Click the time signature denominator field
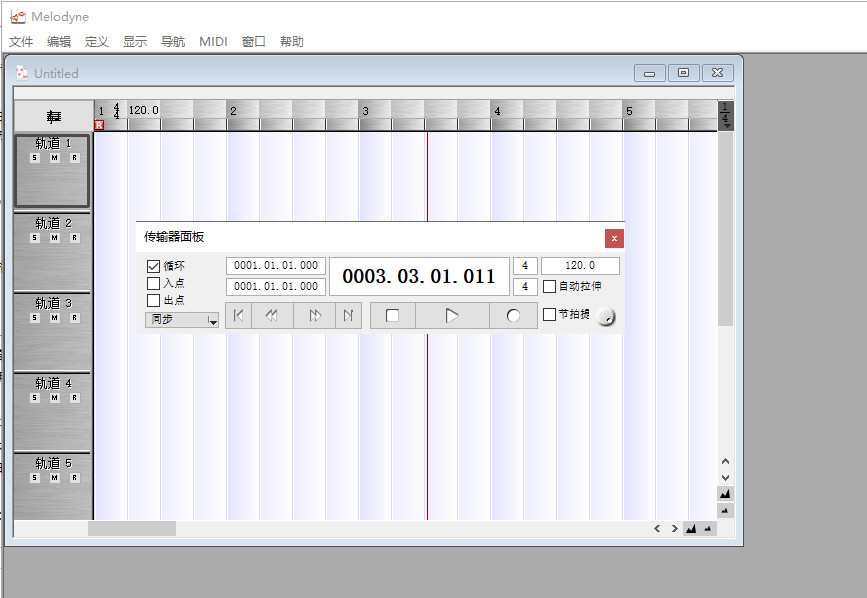Image resolution: width=867 pixels, height=598 pixels. (x=525, y=287)
